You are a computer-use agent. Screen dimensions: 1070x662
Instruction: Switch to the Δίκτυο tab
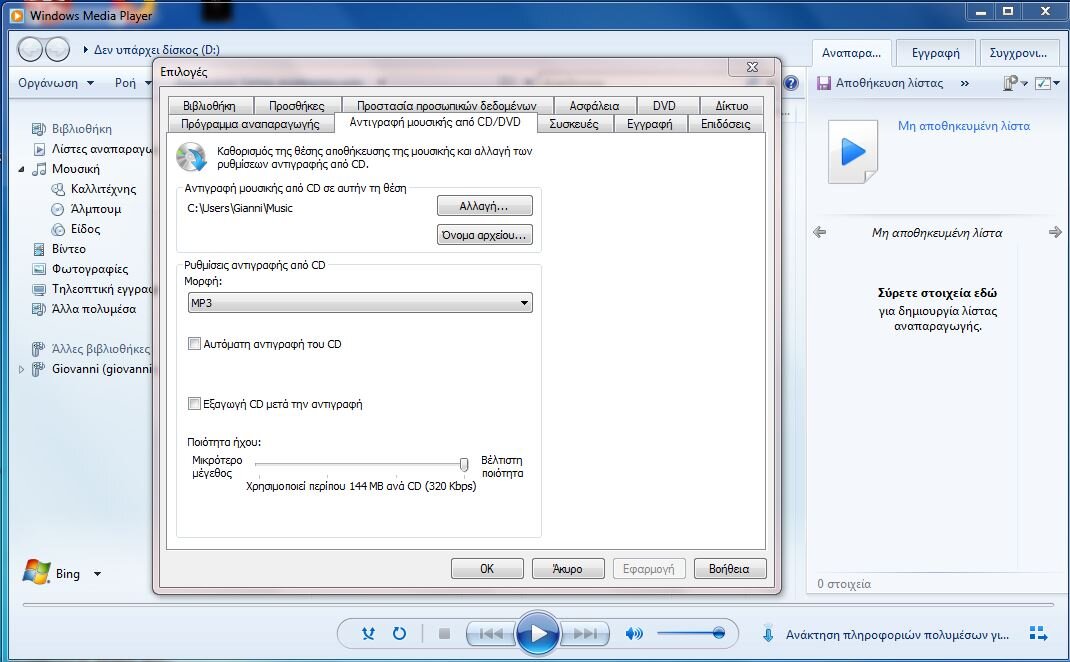click(732, 106)
